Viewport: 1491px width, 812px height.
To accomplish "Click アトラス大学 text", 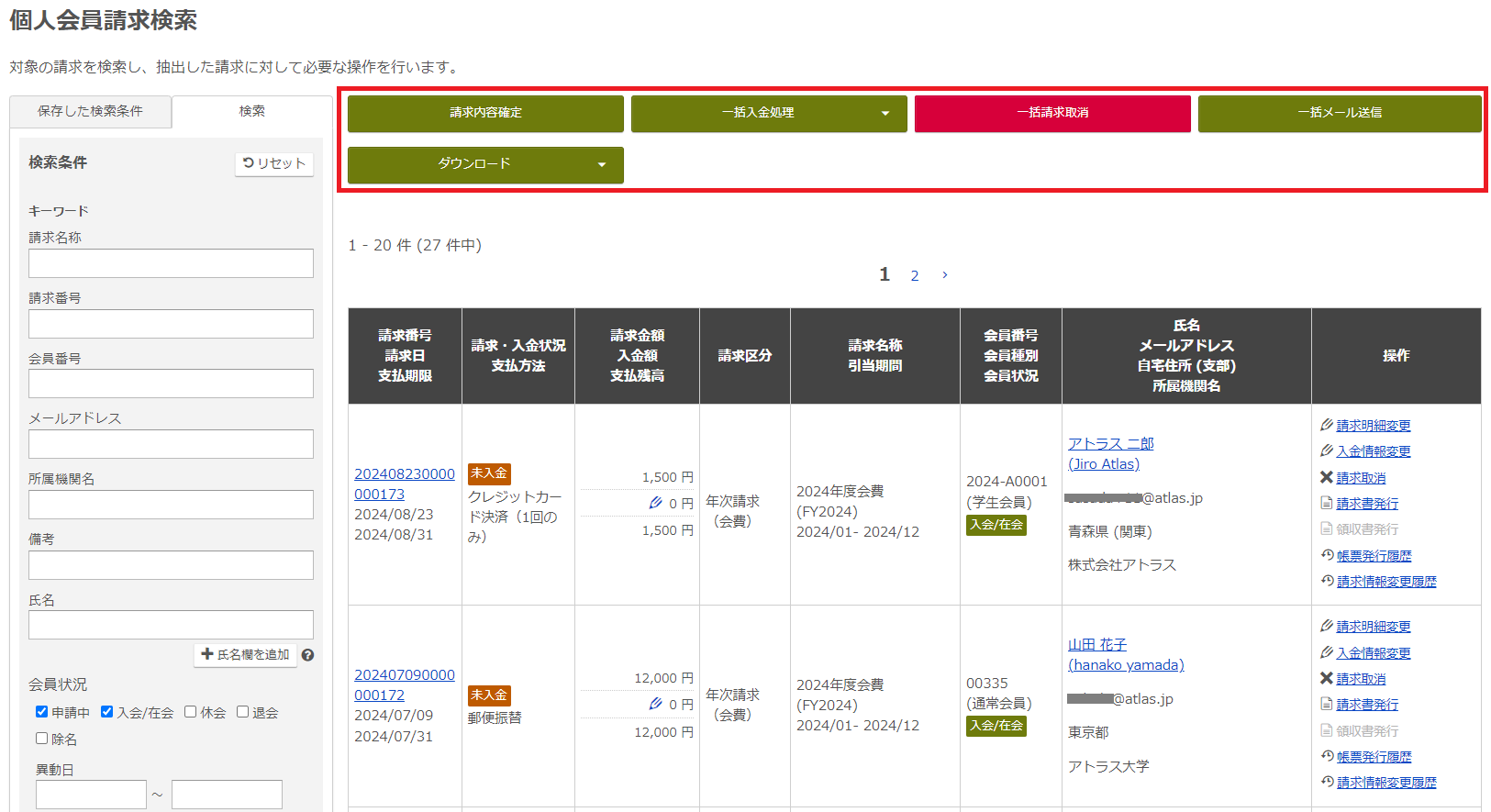I will click(x=1108, y=766).
